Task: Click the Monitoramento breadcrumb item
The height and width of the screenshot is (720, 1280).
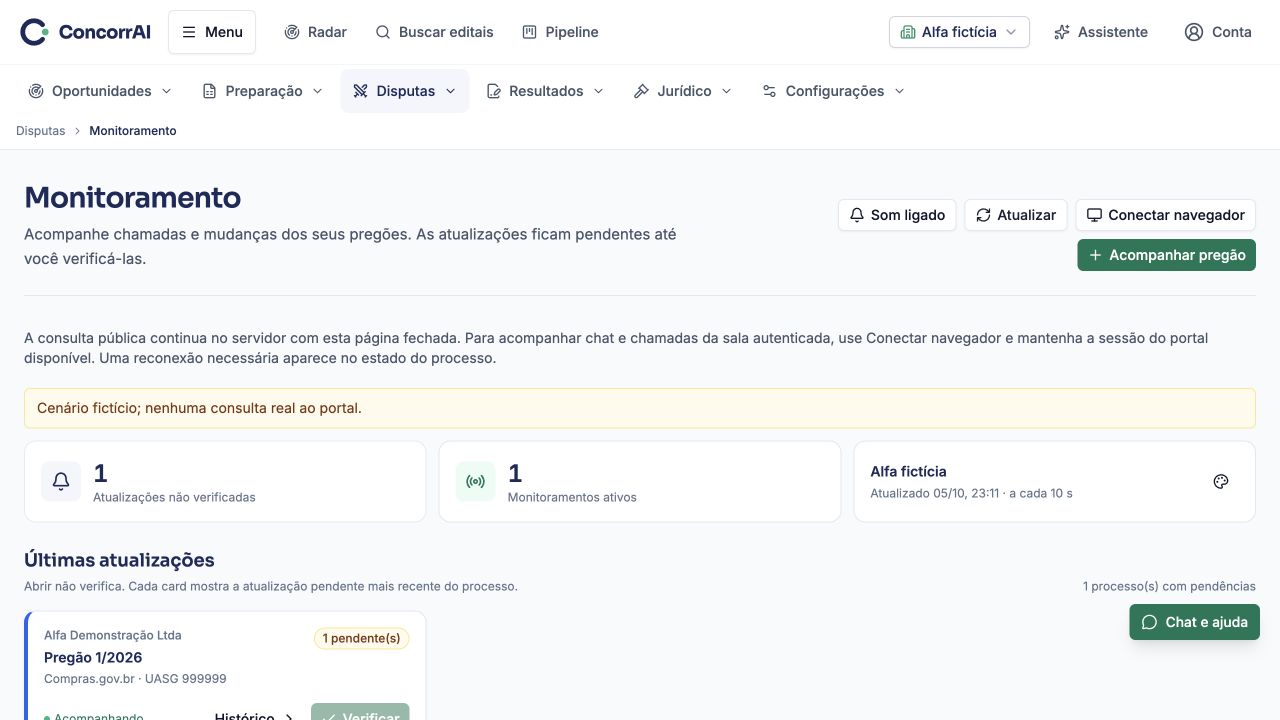Action: [133, 131]
